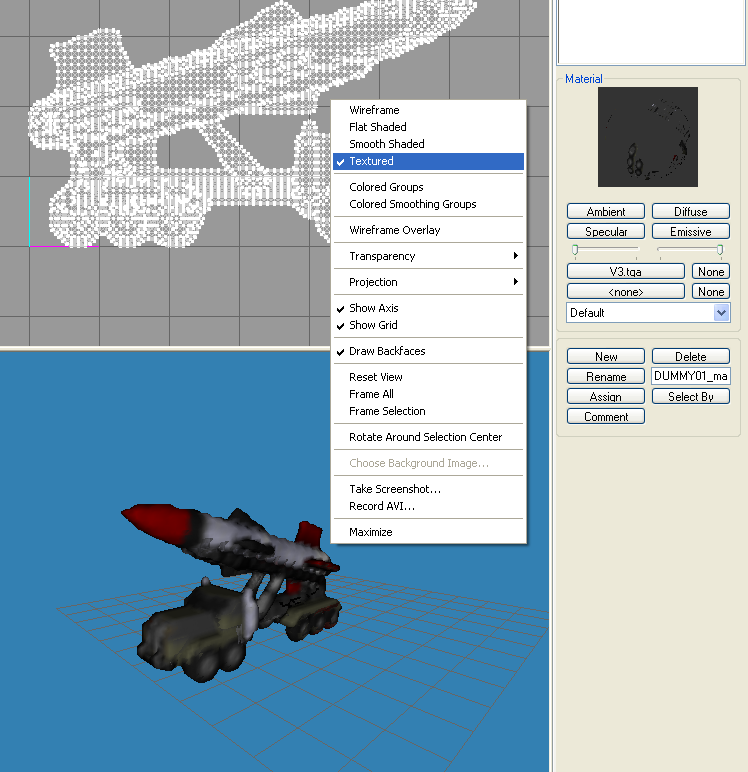Toggle the checked Textured menu entry
This screenshot has height=772, width=748.
click(x=428, y=161)
